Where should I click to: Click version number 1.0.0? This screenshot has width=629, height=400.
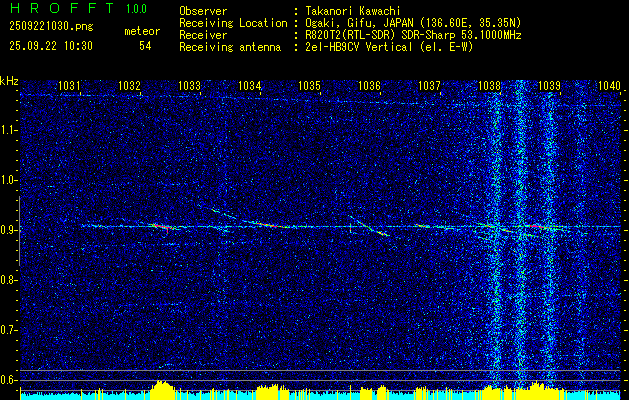[x=136, y=9]
